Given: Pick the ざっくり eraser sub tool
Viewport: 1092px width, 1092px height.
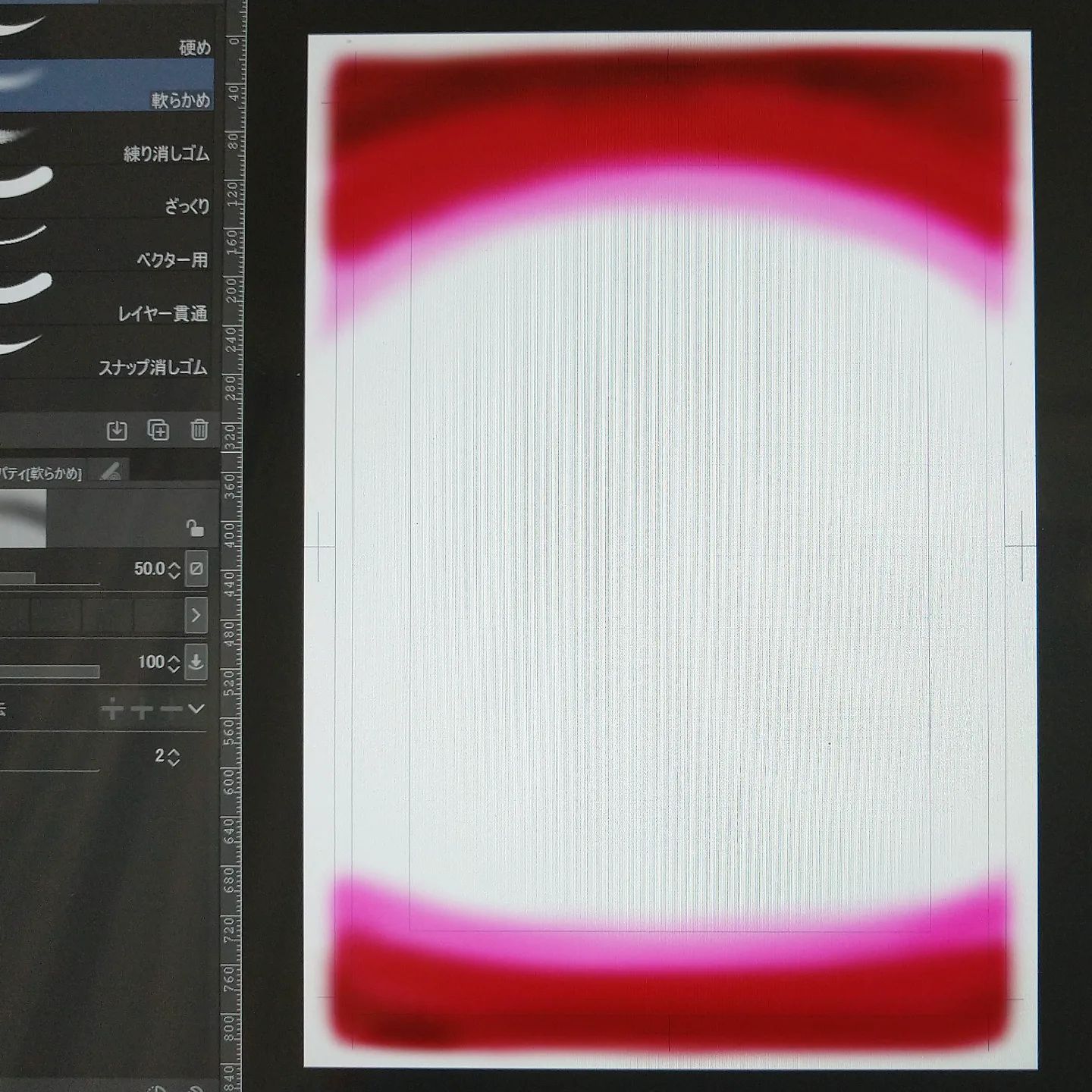Looking at the screenshot, I should [x=107, y=193].
